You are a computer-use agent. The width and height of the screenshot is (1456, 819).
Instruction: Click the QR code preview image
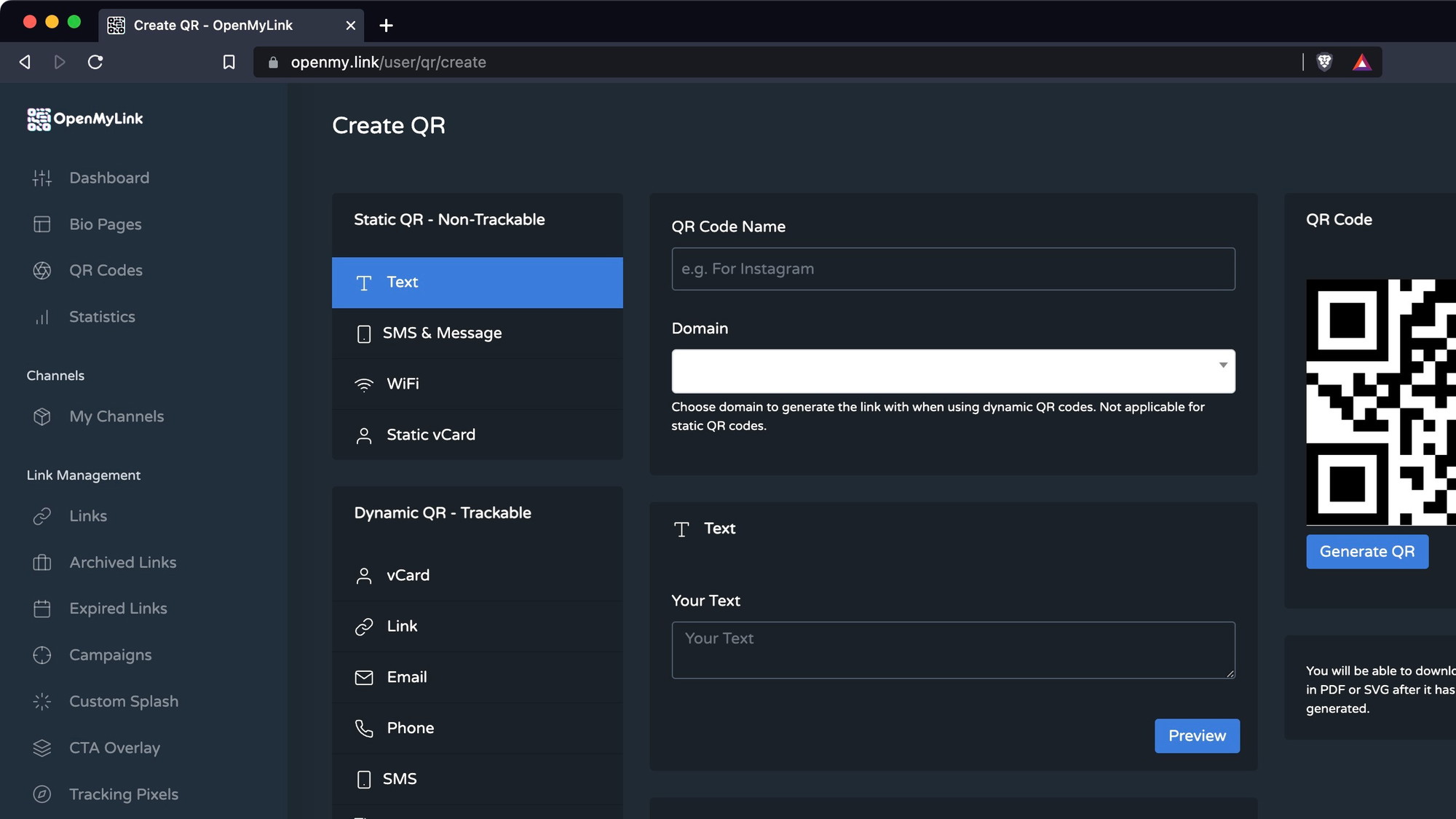(1381, 402)
